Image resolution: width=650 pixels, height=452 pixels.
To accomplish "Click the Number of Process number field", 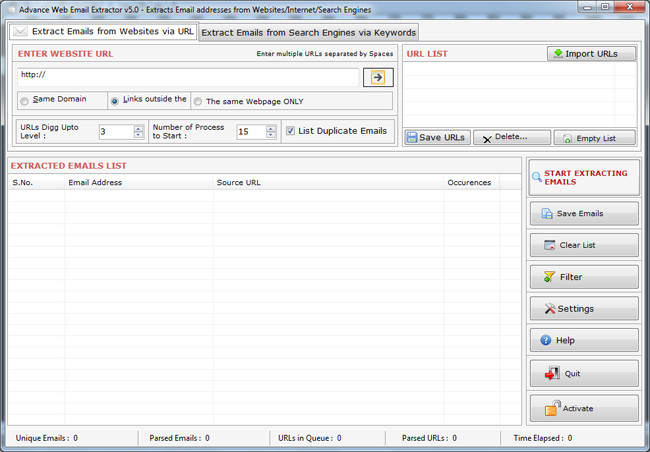I will (252, 132).
